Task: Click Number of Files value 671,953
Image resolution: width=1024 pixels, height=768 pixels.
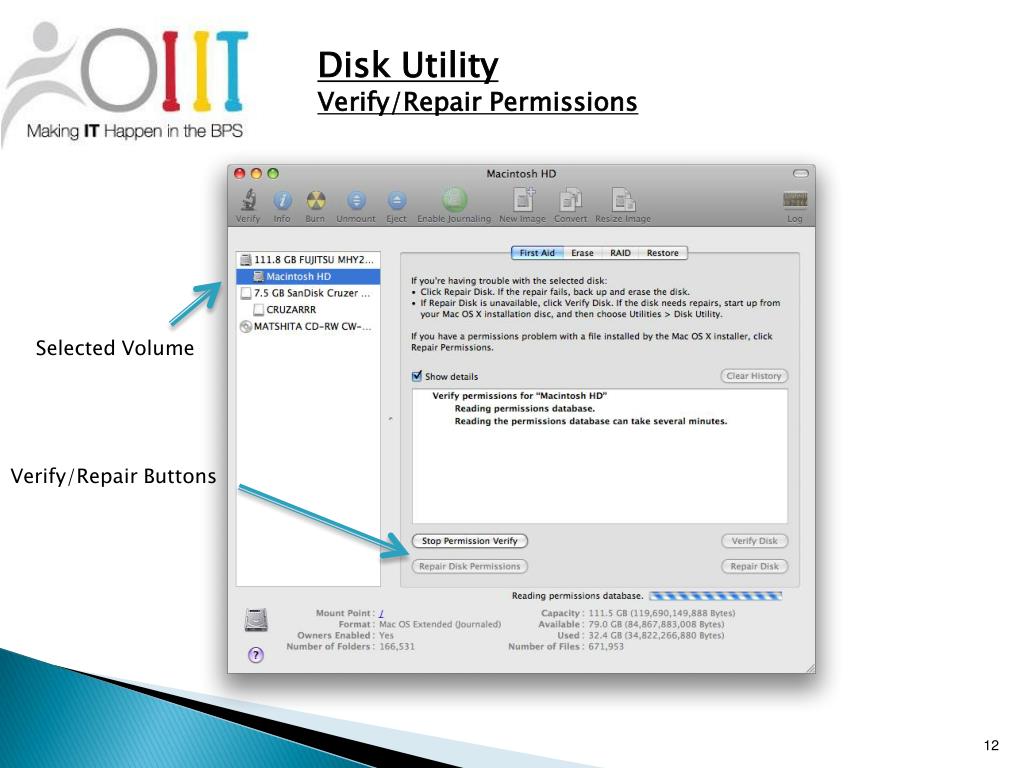Action: point(606,647)
